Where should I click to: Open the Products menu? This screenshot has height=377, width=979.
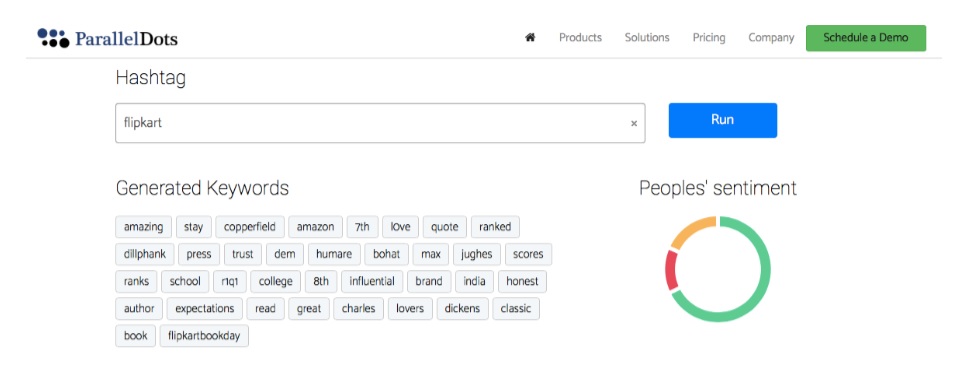pos(580,37)
